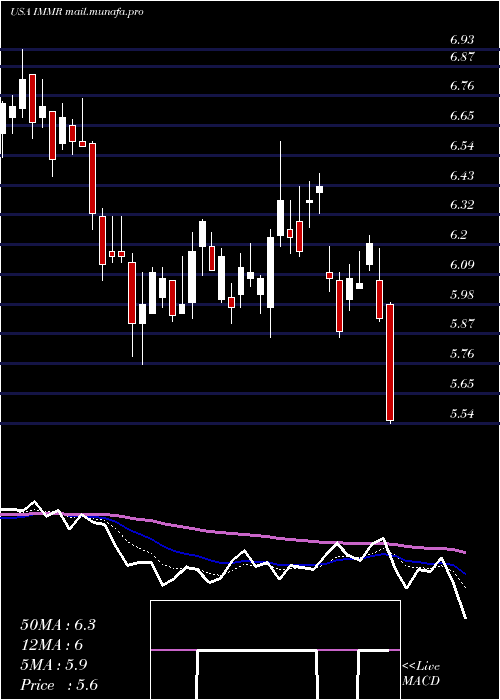Click the Price : 5.6 readout

tap(59, 684)
